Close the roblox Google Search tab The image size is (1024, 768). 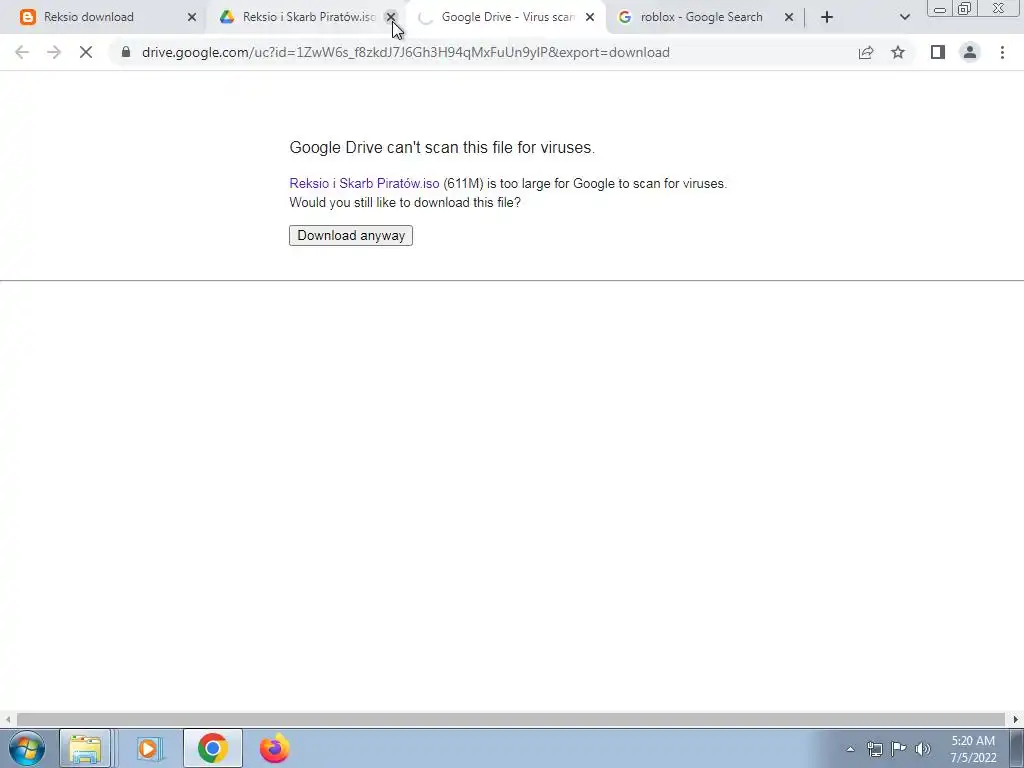click(x=789, y=17)
